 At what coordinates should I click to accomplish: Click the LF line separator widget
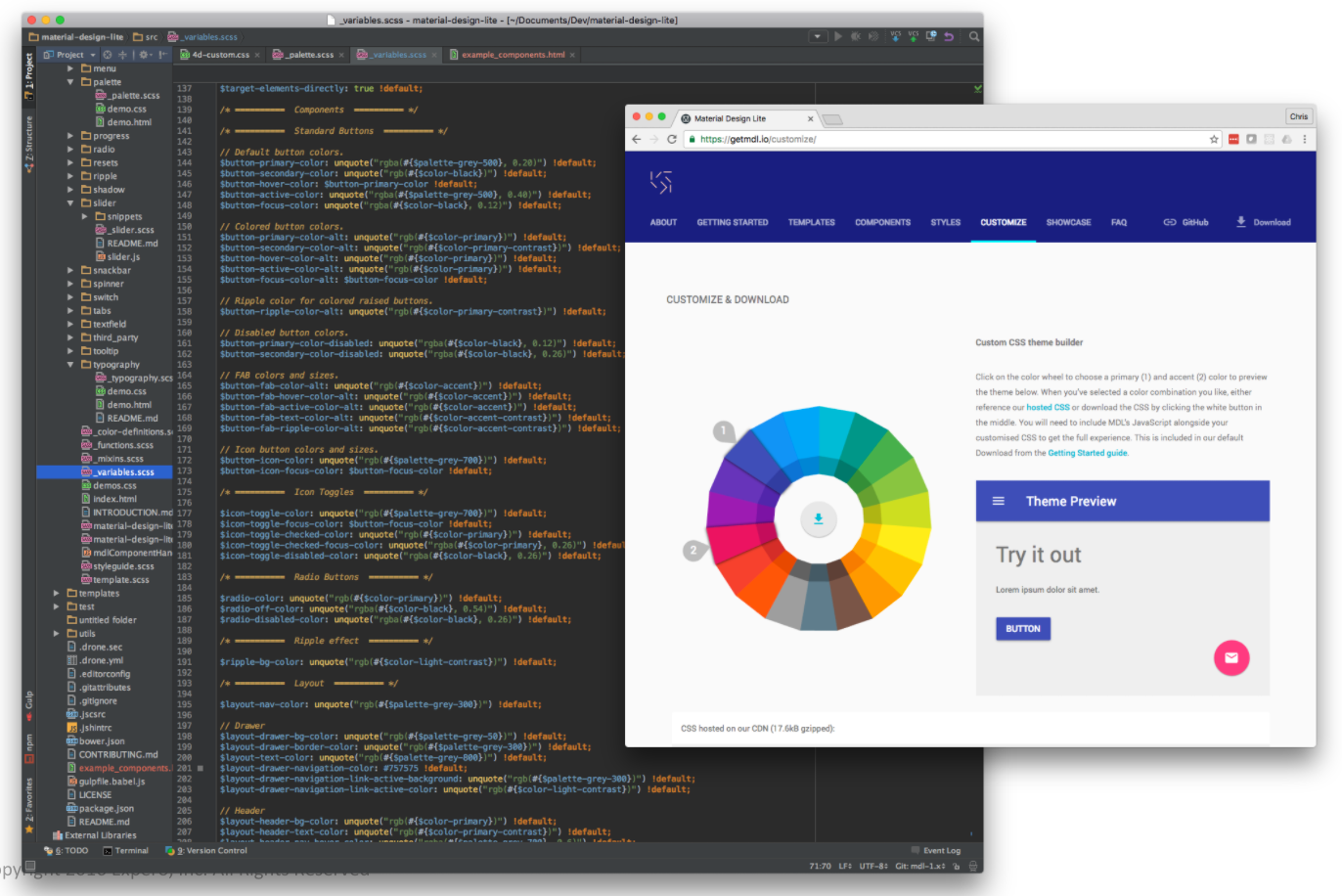[x=845, y=867]
